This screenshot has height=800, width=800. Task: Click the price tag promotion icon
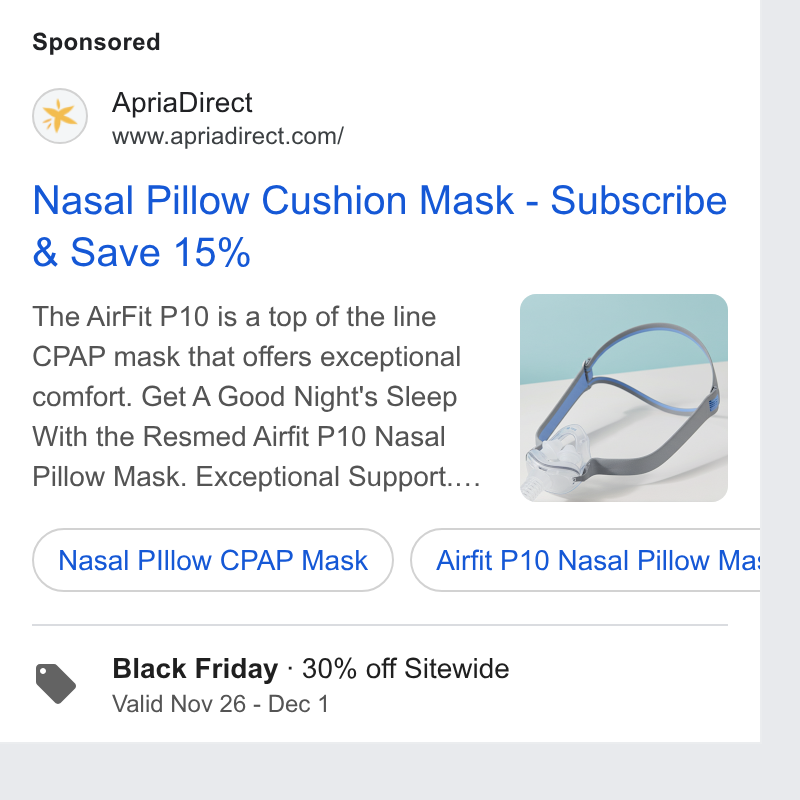tap(56, 684)
